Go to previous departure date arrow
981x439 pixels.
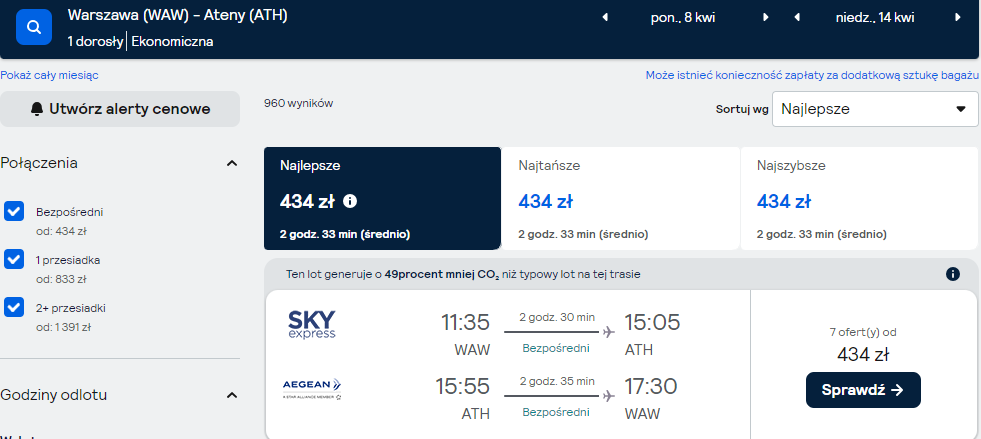[x=605, y=18]
